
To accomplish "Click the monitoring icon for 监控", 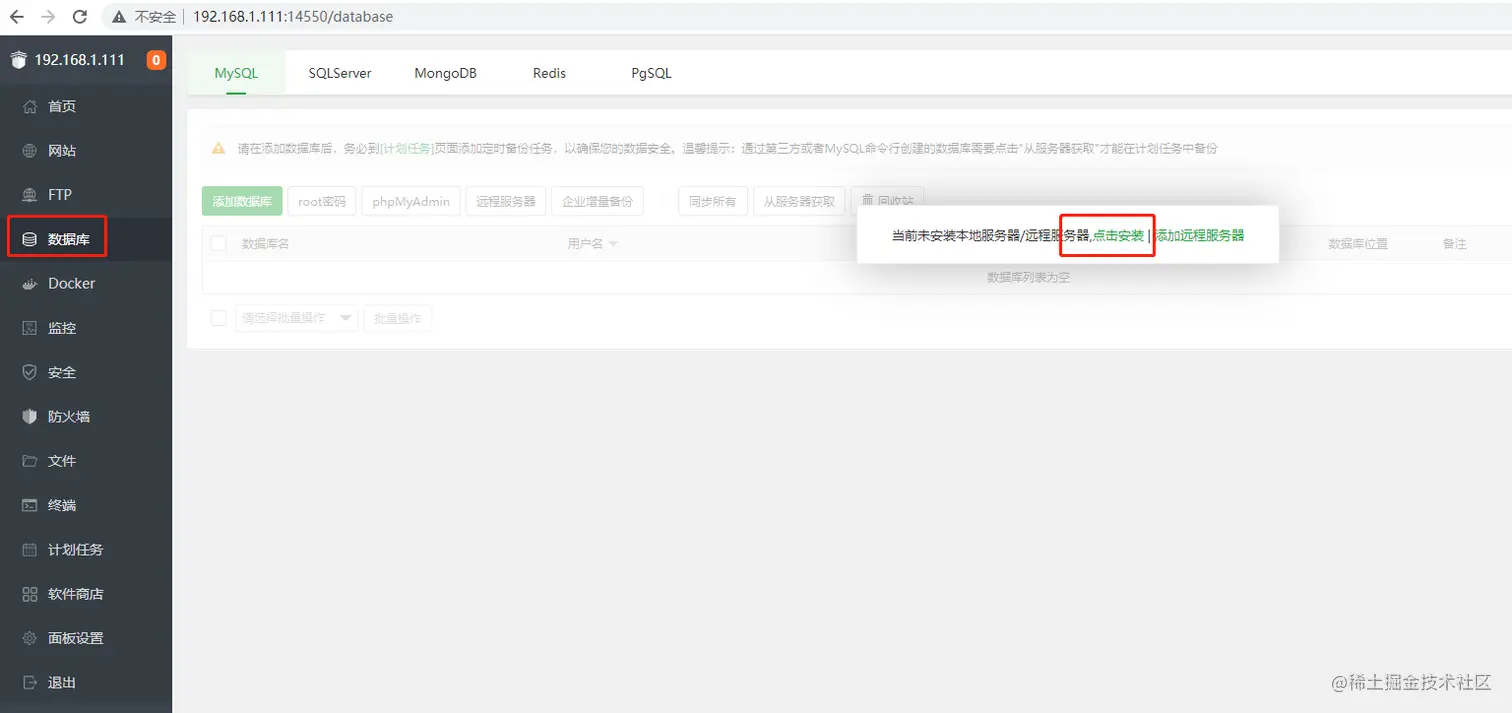I will click(x=30, y=328).
